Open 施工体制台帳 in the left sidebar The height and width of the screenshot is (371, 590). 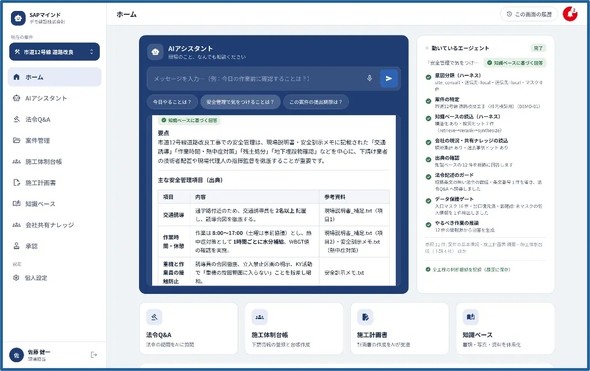pyautogui.click(x=55, y=161)
